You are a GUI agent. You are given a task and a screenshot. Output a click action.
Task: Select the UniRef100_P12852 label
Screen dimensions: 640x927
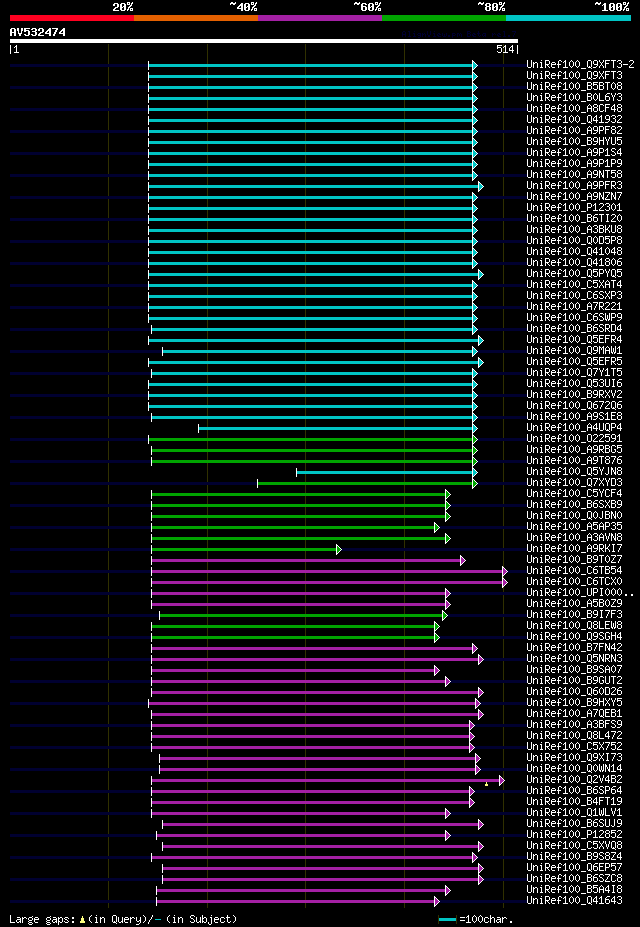coord(574,837)
